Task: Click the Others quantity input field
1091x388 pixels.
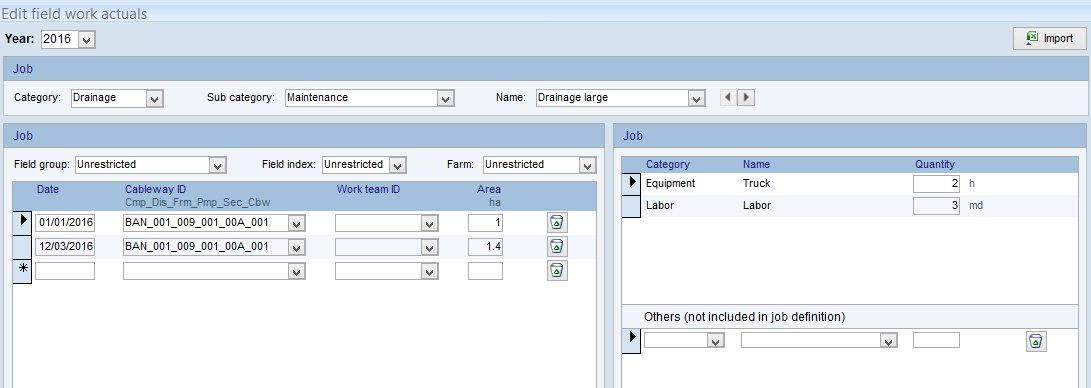Action: pos(937,341)
